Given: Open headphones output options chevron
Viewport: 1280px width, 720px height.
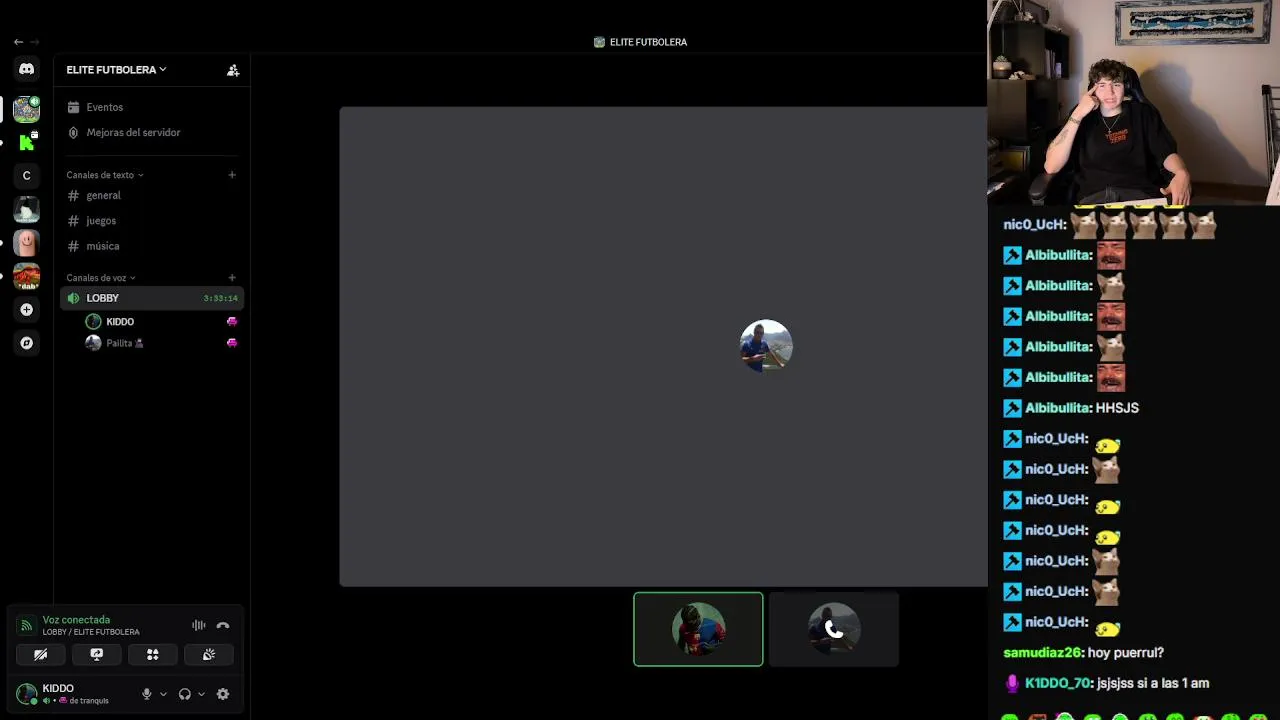Looking at the screenshot, I should [x=201, y=694].
